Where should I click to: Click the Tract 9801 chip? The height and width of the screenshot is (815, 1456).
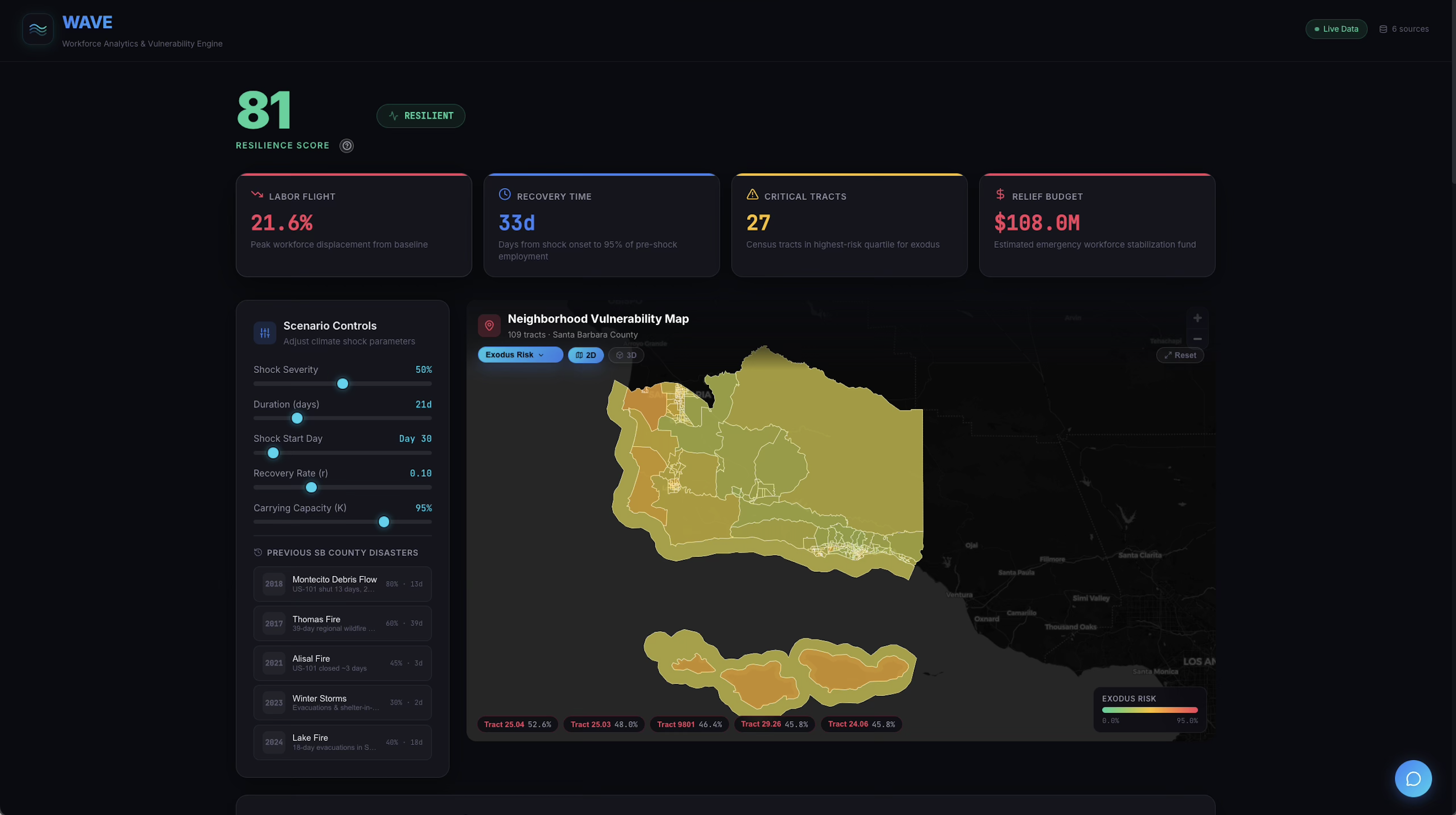[689, 724]
